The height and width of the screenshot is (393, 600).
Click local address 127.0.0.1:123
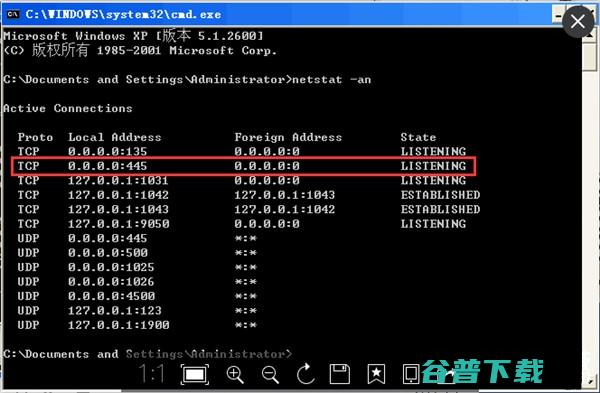115,311
